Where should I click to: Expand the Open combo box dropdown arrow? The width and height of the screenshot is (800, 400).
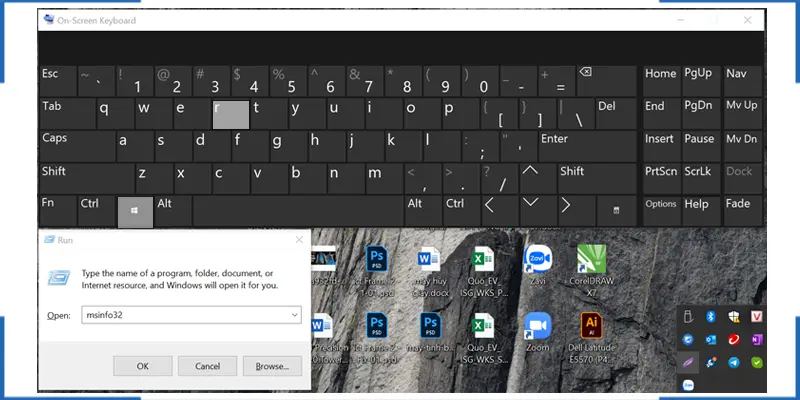pyautogui.click(x=294, y=314)
